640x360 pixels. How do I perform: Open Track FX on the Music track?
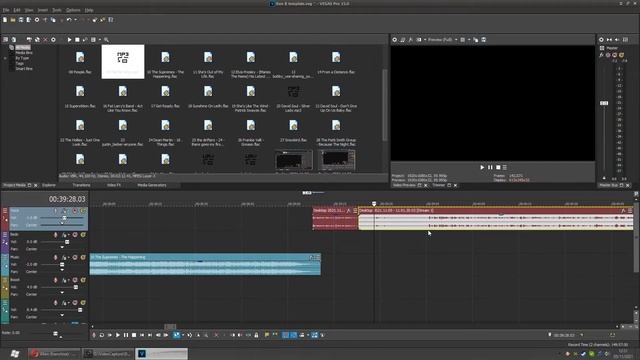point(64,258)
